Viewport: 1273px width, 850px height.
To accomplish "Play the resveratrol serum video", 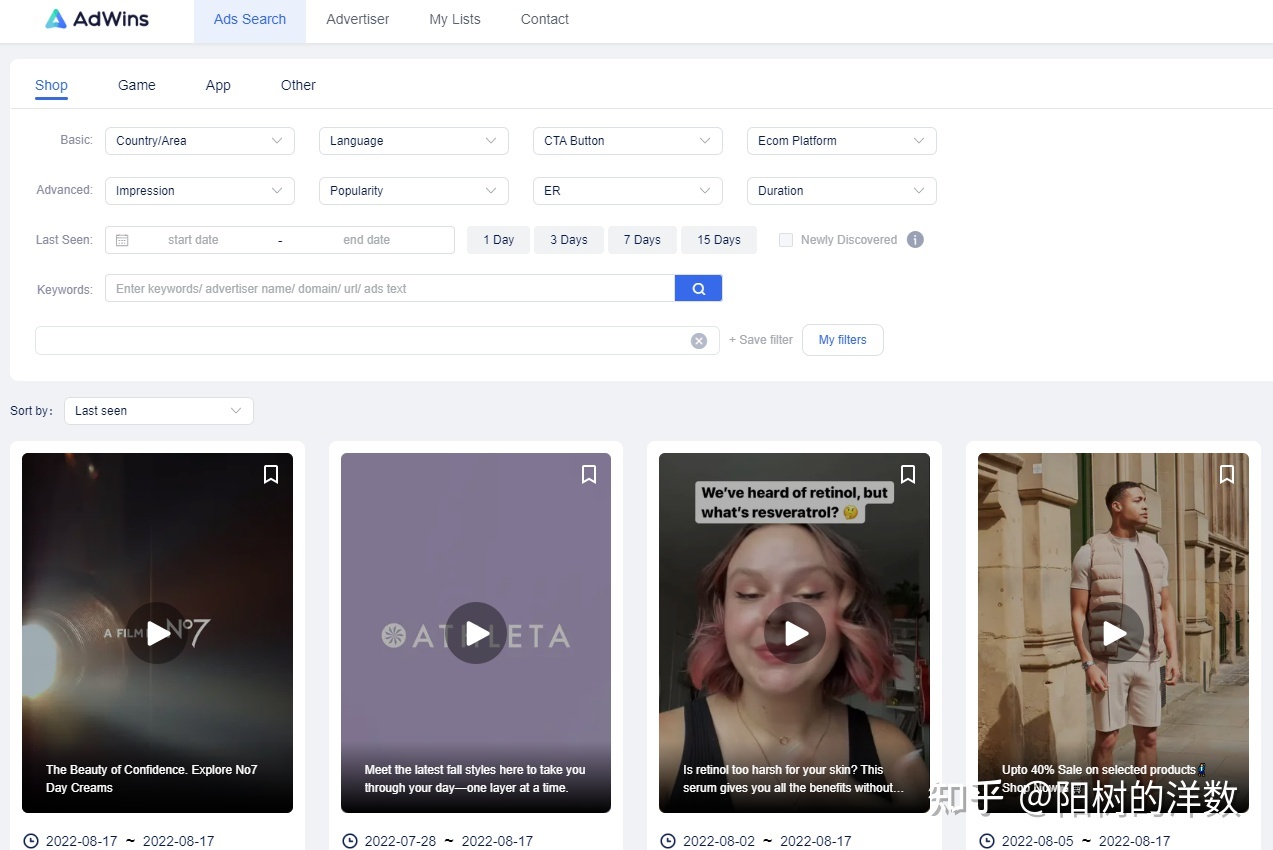I will (795, 633).
